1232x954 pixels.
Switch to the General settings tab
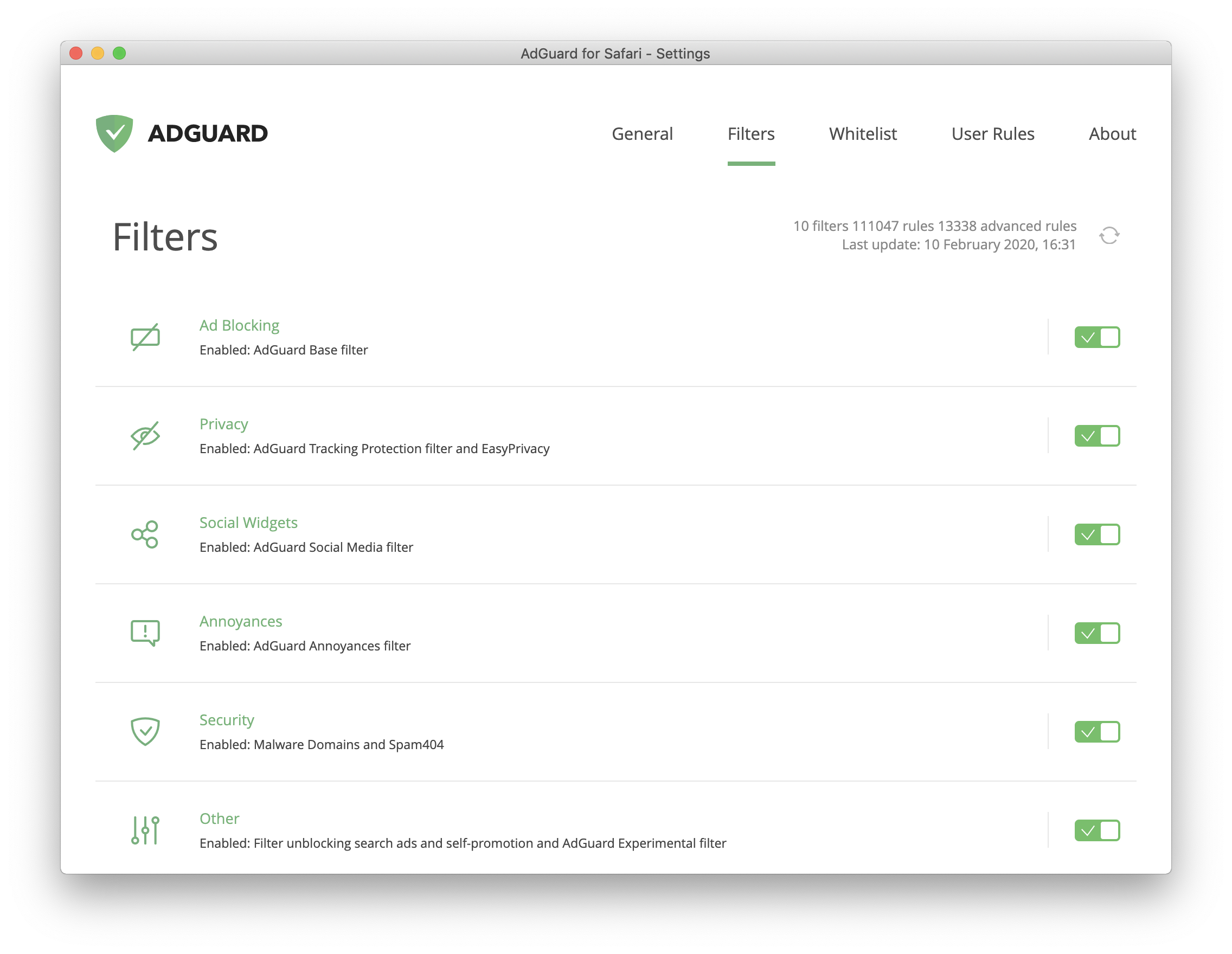(x=641, y=133)
